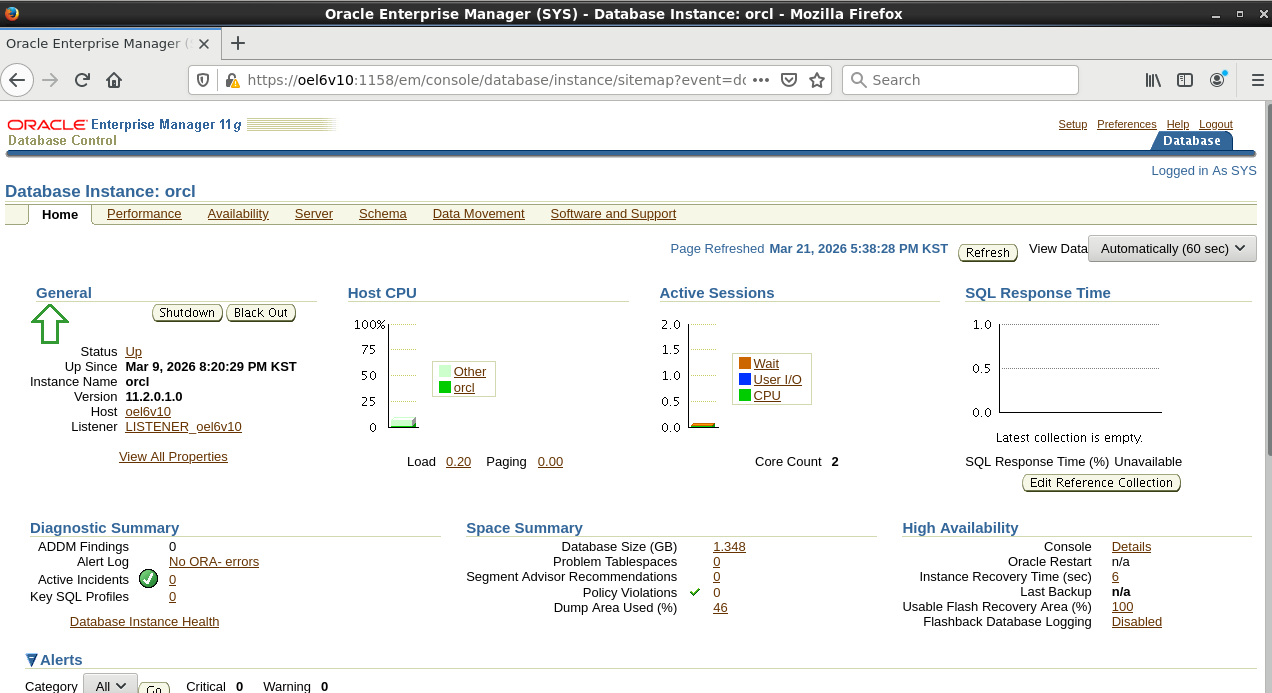The height and width of the screenshot is (693, 1272).
Task: Select the Oracle Enterprise Manager browser tab
Action: [108, 43]
